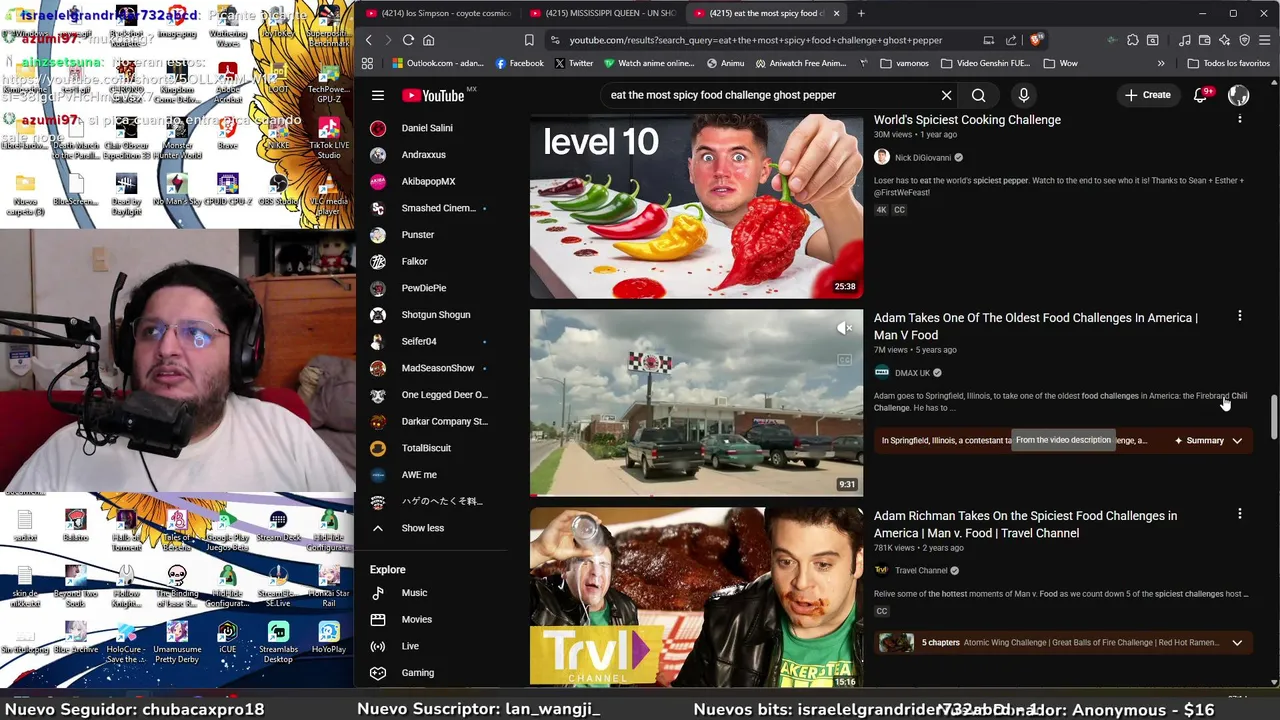Toggle captions on Man V Food preview
This screenshot has width=1280, height=720.
tap(845, 360)
